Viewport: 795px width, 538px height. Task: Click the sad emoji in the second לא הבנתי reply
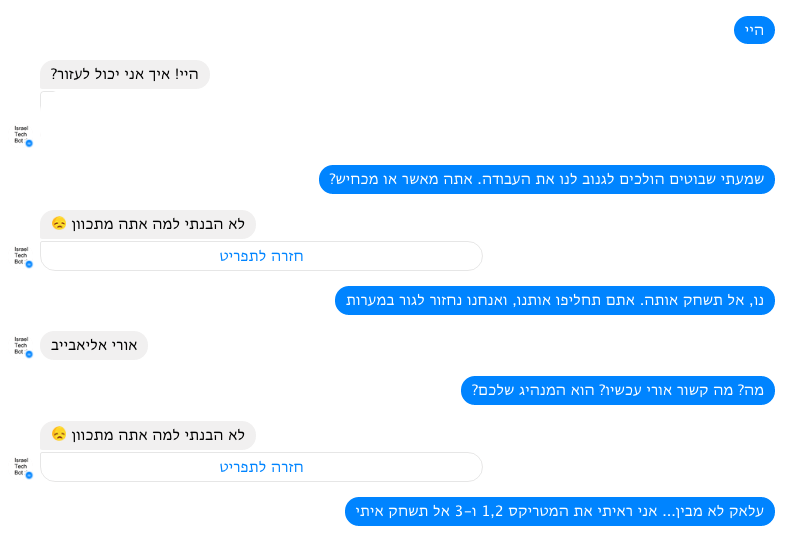pos(59,435)
